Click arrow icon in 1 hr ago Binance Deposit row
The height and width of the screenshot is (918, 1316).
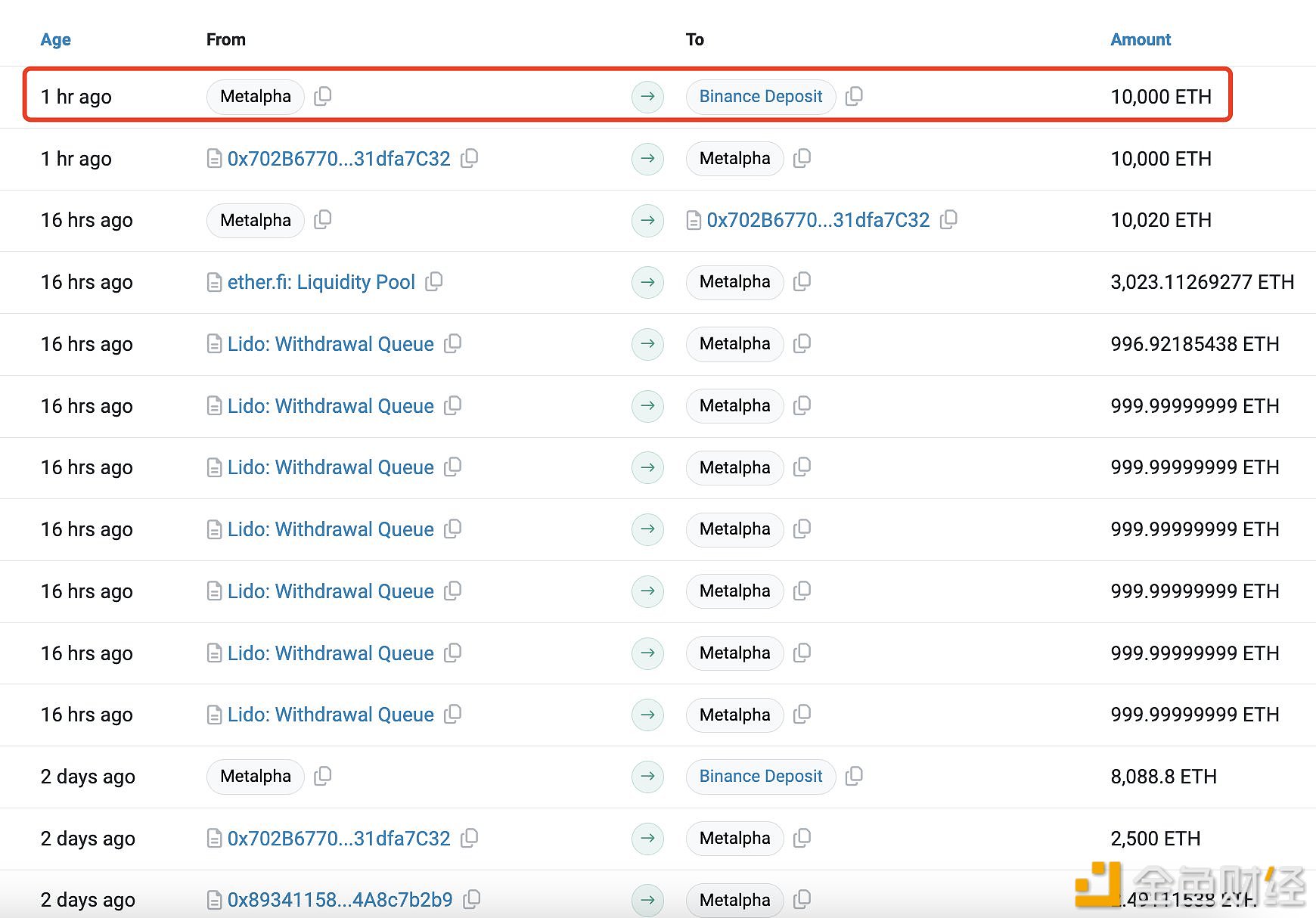(647, 97)
